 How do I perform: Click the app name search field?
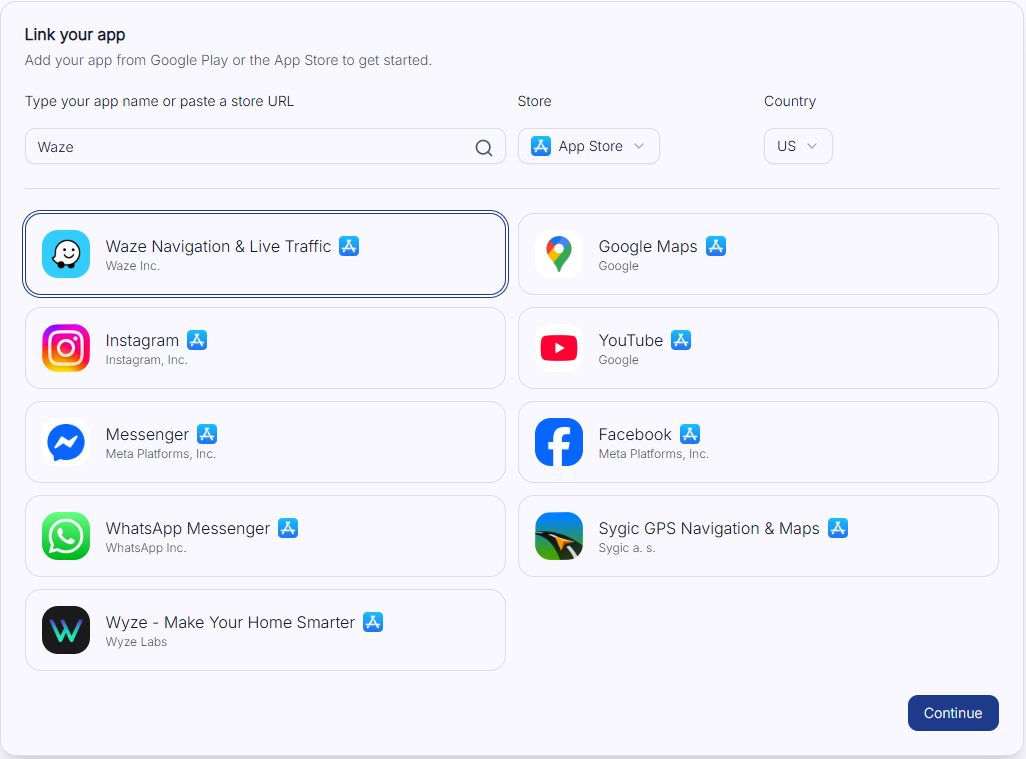(250, 147)
